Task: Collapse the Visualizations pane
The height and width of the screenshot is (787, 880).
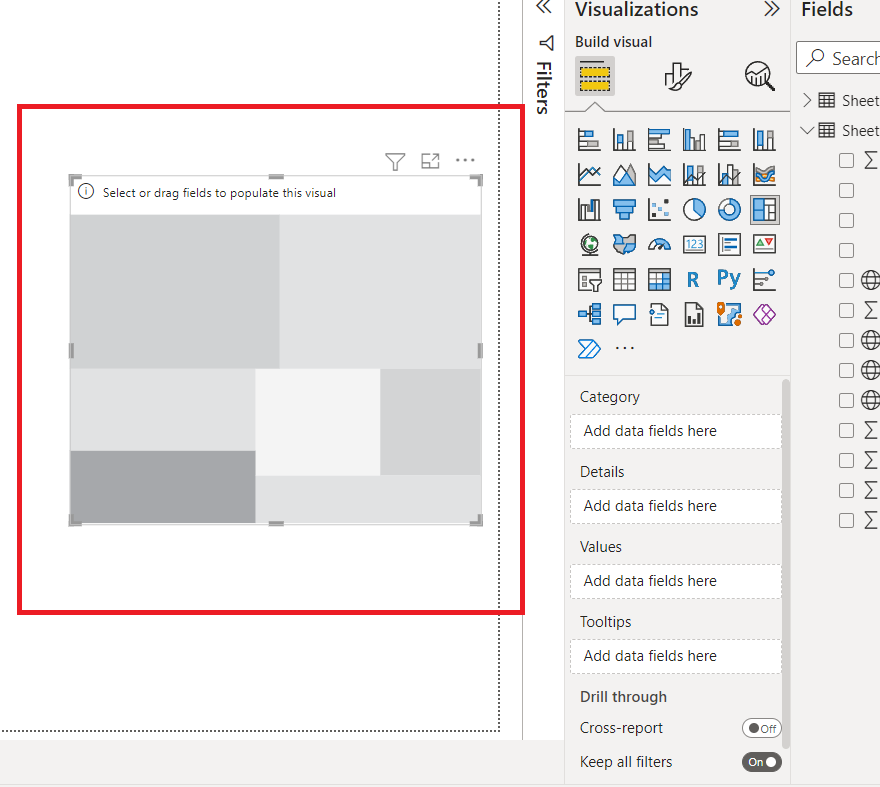Action: click(x=772, y=8)
